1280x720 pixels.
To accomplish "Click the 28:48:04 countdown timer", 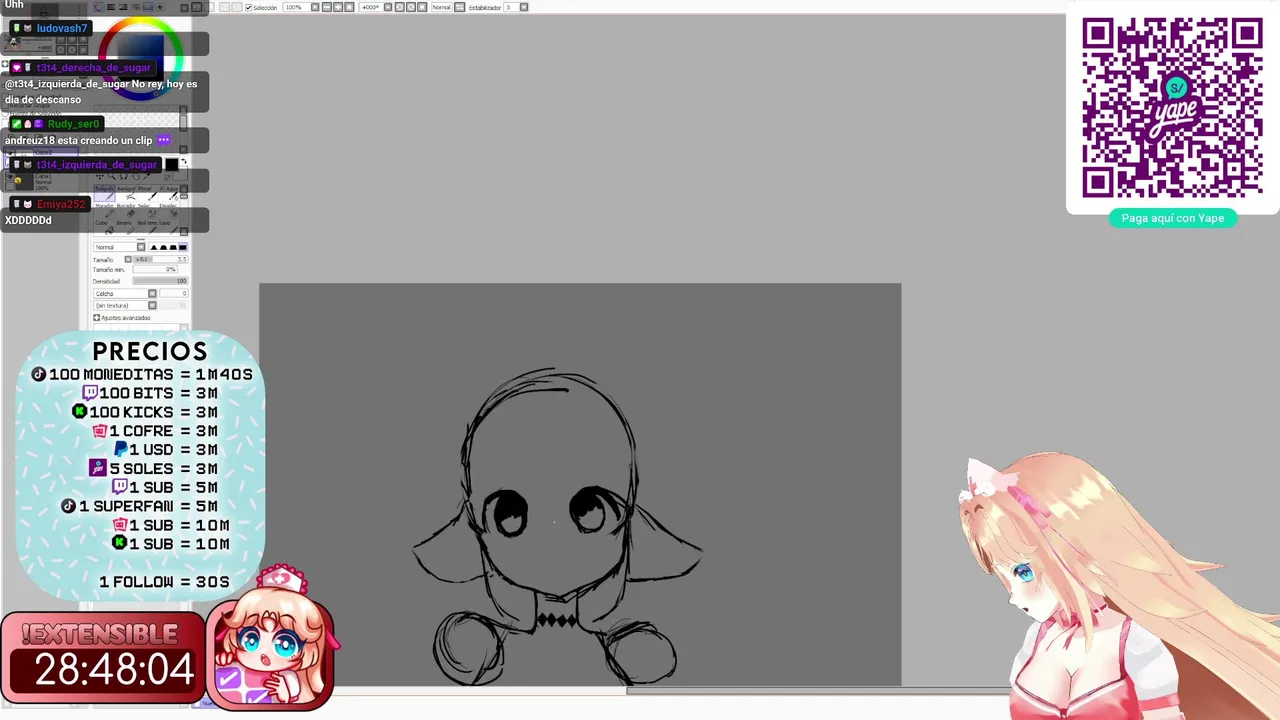I will tap(114, 669).
